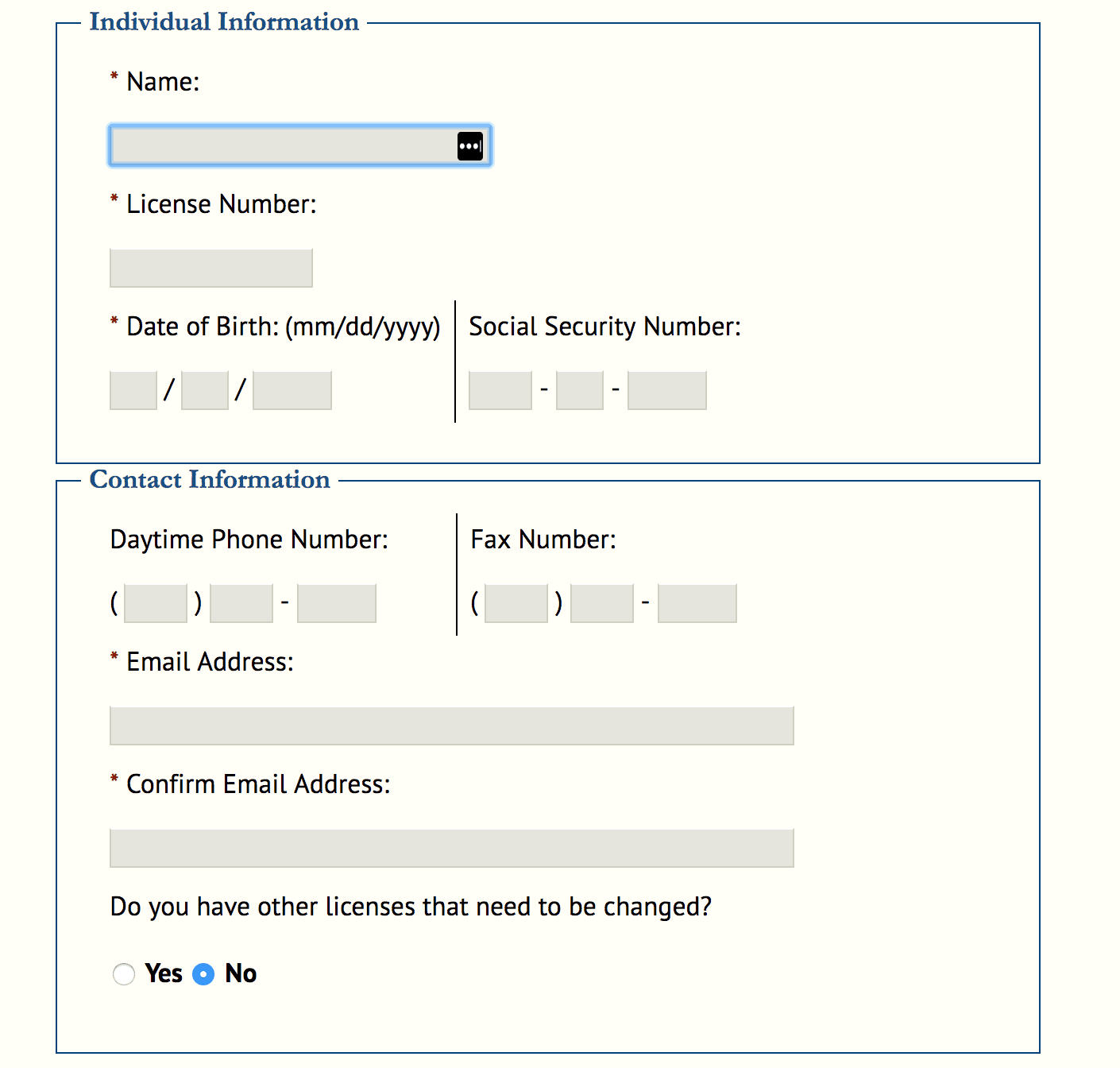
Task: Focus the Name text field
Action: (300, 145)
